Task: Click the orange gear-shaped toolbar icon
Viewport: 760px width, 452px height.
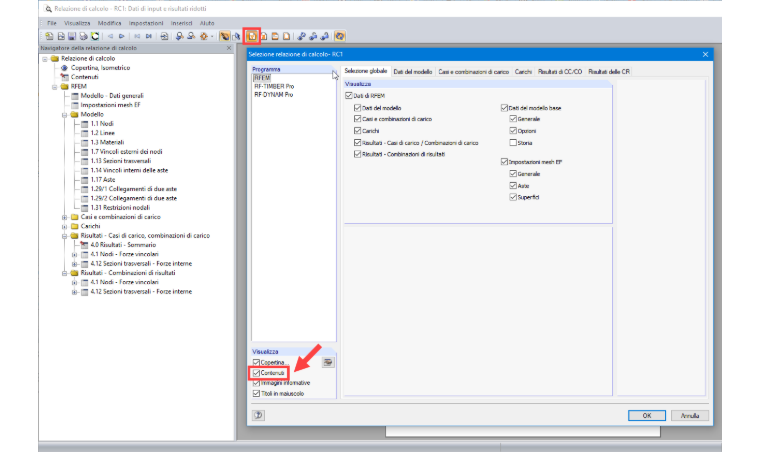Action: pyautogui.click(x=204, y=36)
